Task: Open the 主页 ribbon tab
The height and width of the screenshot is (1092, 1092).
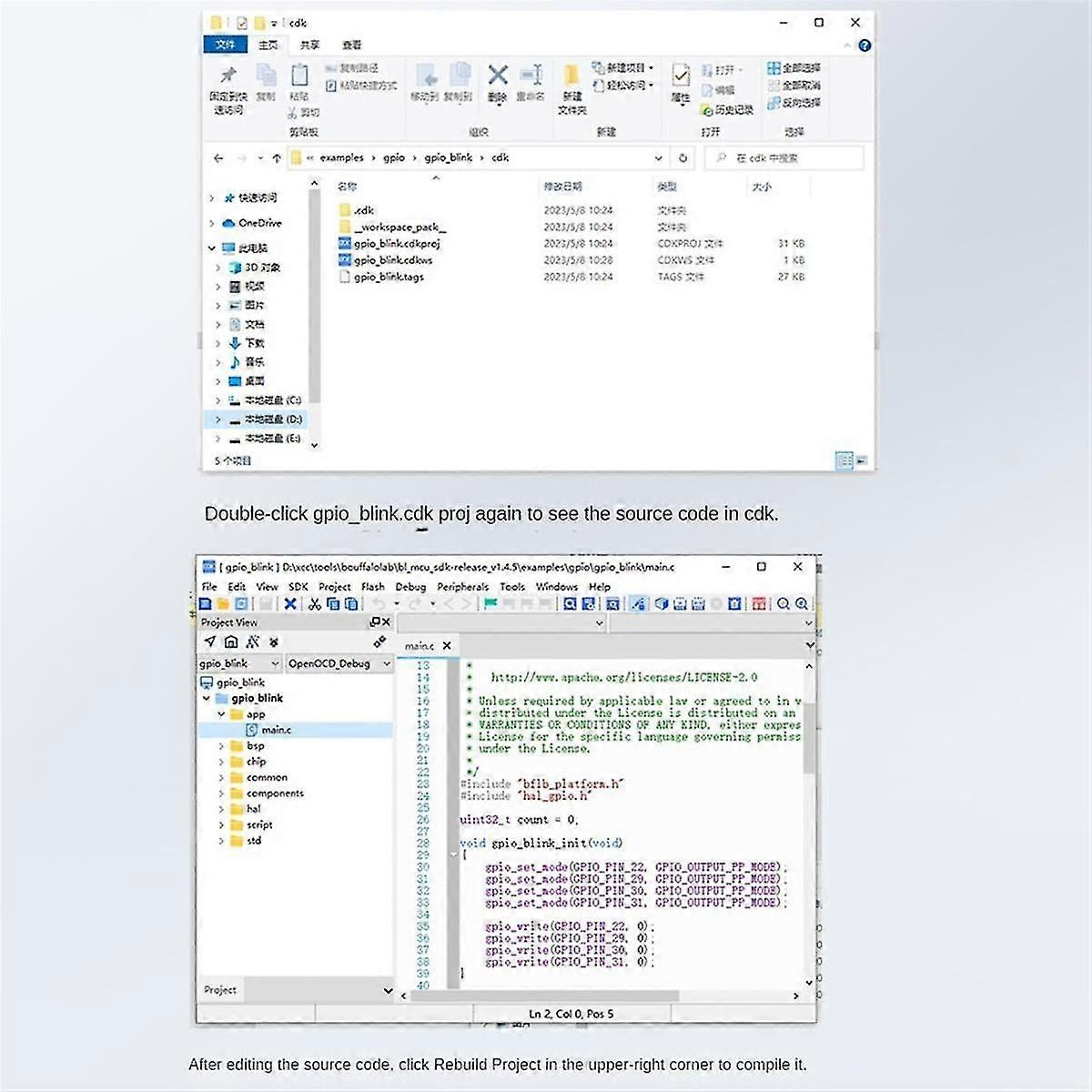Action: click(268, 45)
